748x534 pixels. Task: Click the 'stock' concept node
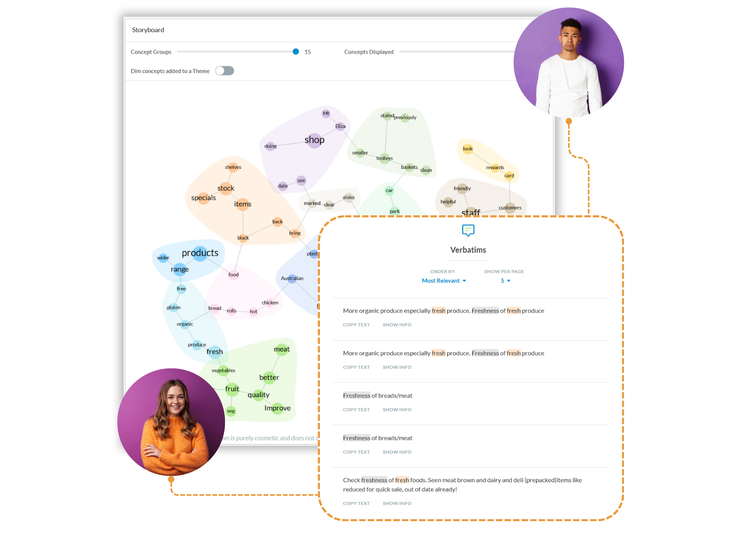coord(226,188)
